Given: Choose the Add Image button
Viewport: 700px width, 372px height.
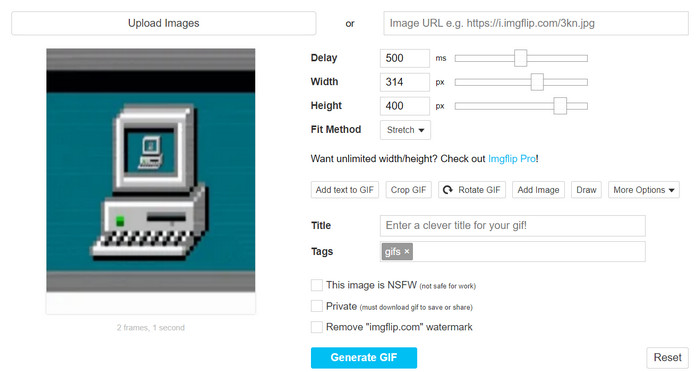Looking at the screenshot, I should (538, 190).
